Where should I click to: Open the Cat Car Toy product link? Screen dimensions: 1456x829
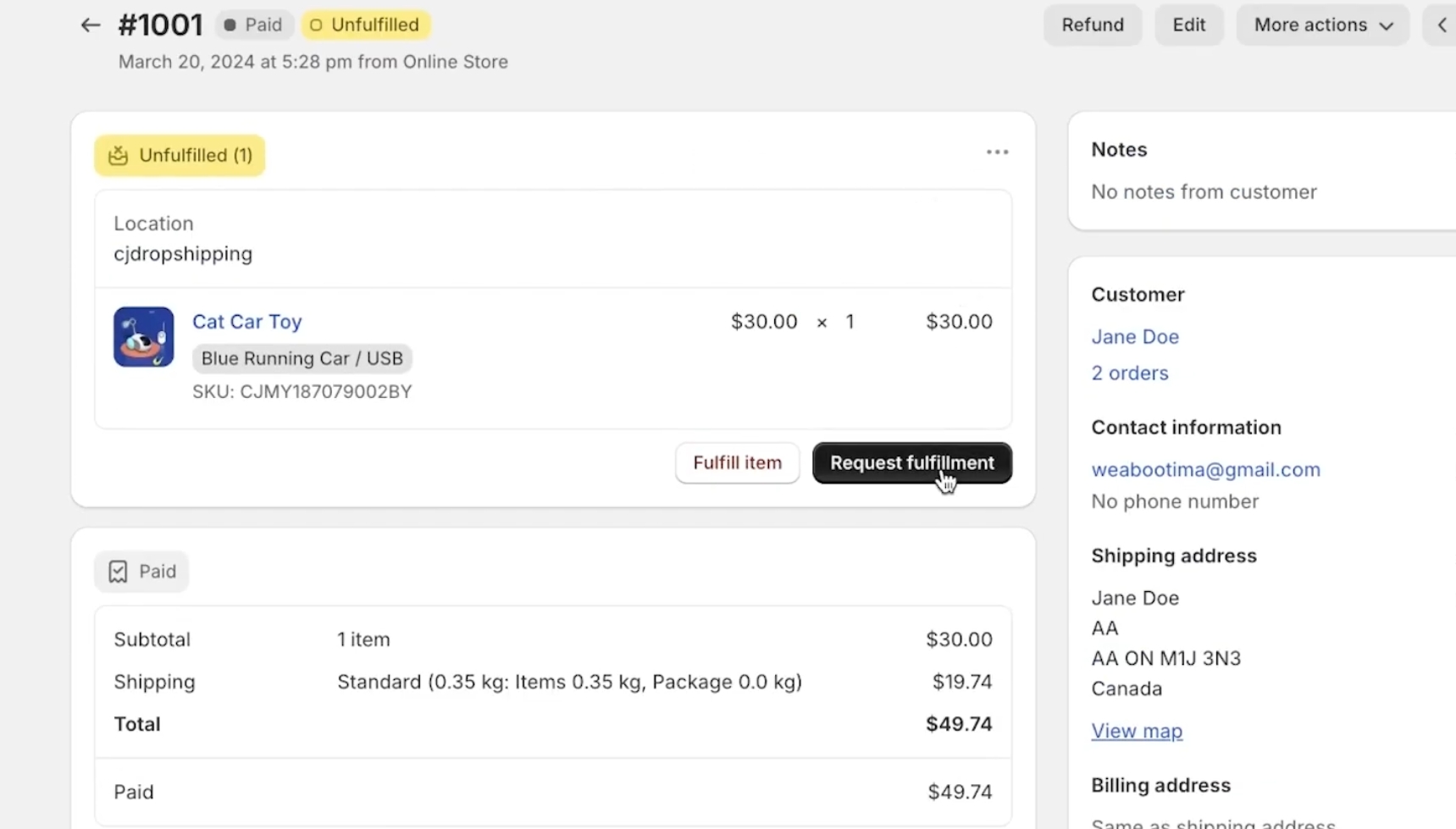tap(246, 322)
